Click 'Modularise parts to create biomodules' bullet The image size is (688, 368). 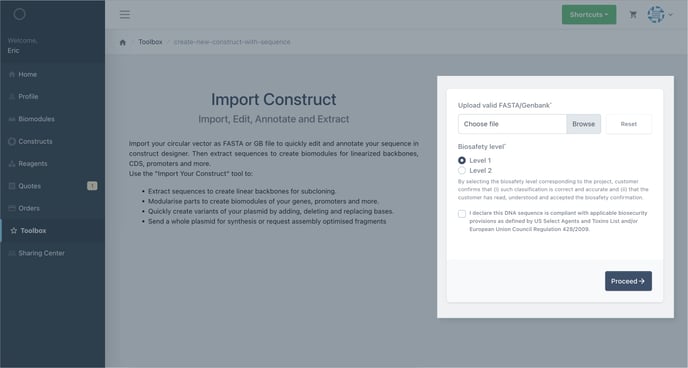click(263, 201)
